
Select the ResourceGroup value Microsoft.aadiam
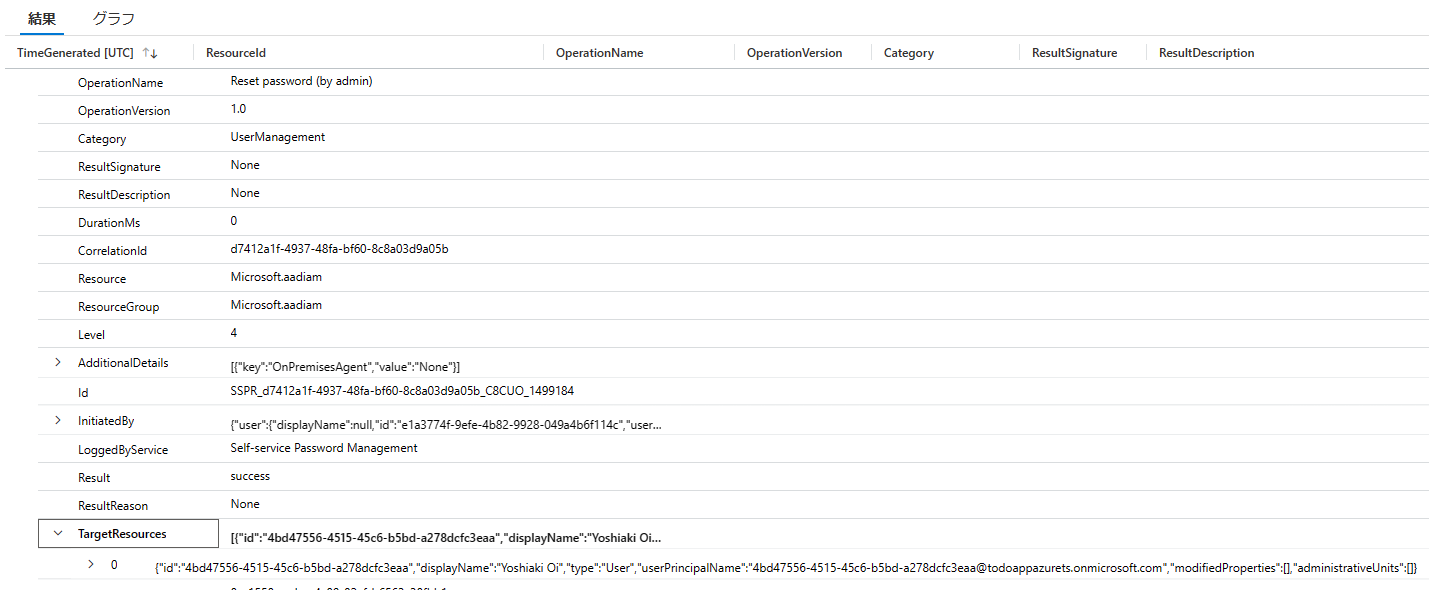coord(276,305)
